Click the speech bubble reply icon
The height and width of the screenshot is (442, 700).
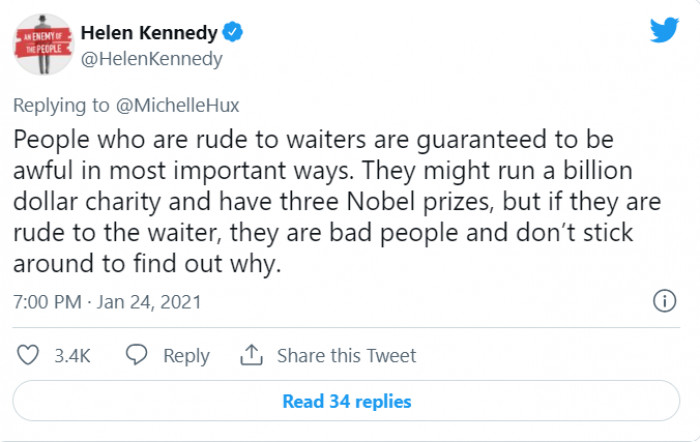coord(138,355)
